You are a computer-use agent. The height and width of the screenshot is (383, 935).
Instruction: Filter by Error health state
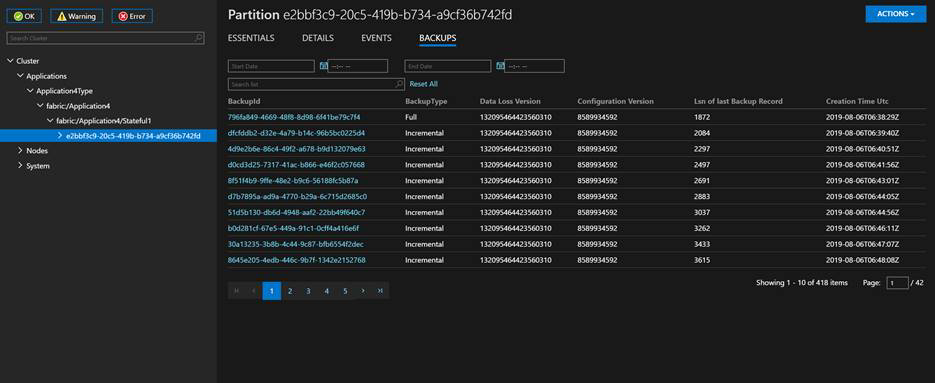point(132,16)
